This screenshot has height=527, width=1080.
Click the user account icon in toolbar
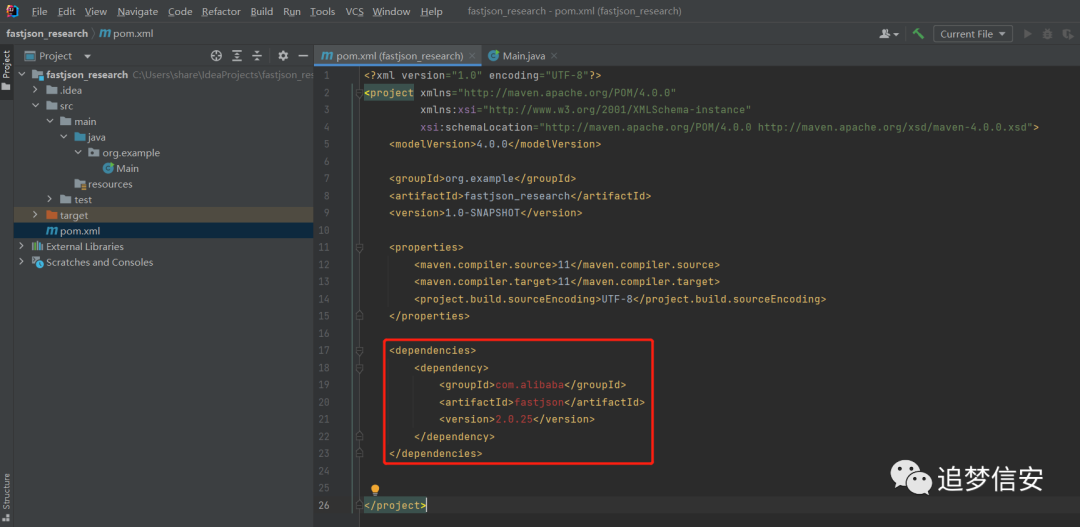[x=889, y=34]
